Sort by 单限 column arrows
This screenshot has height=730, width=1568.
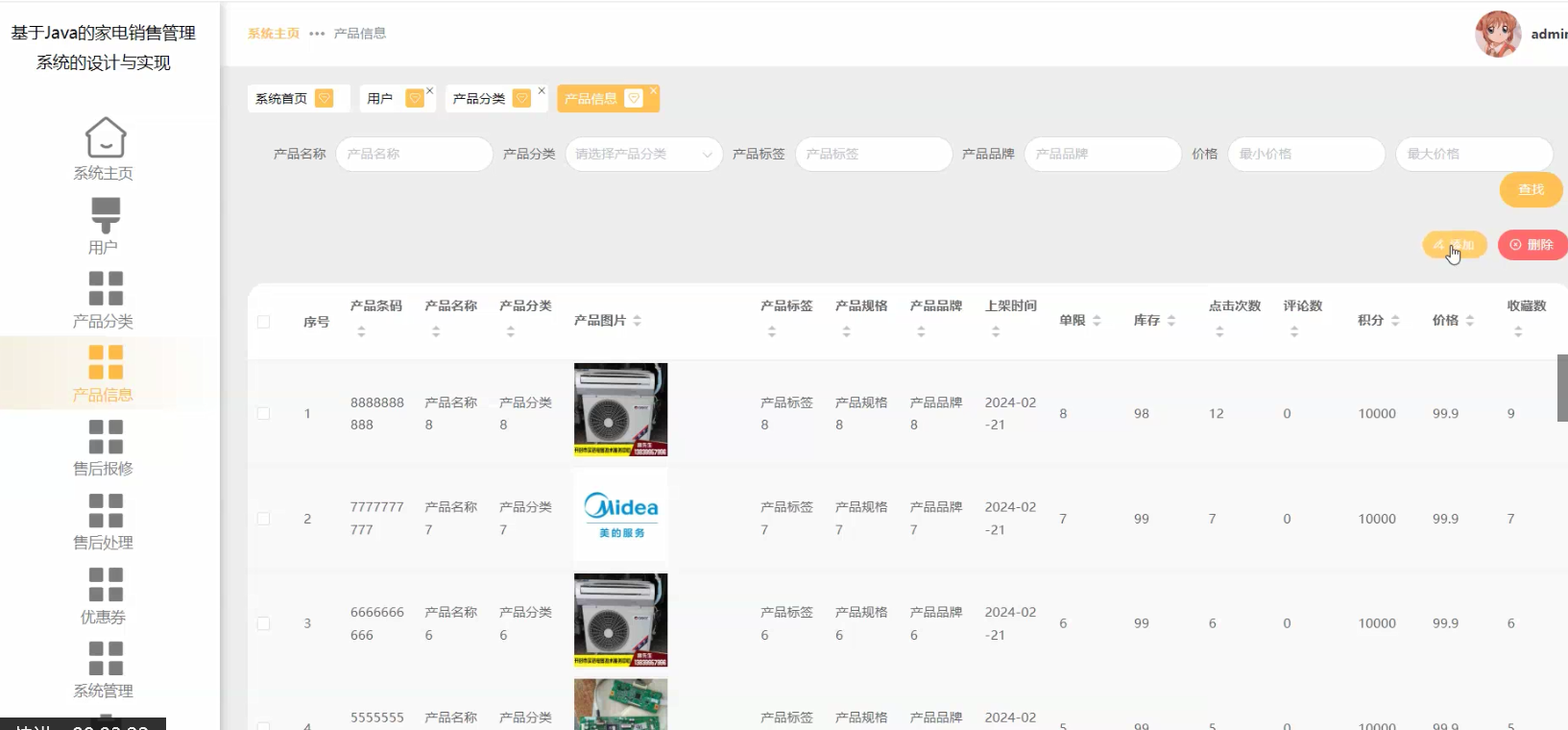[1097, 321]
